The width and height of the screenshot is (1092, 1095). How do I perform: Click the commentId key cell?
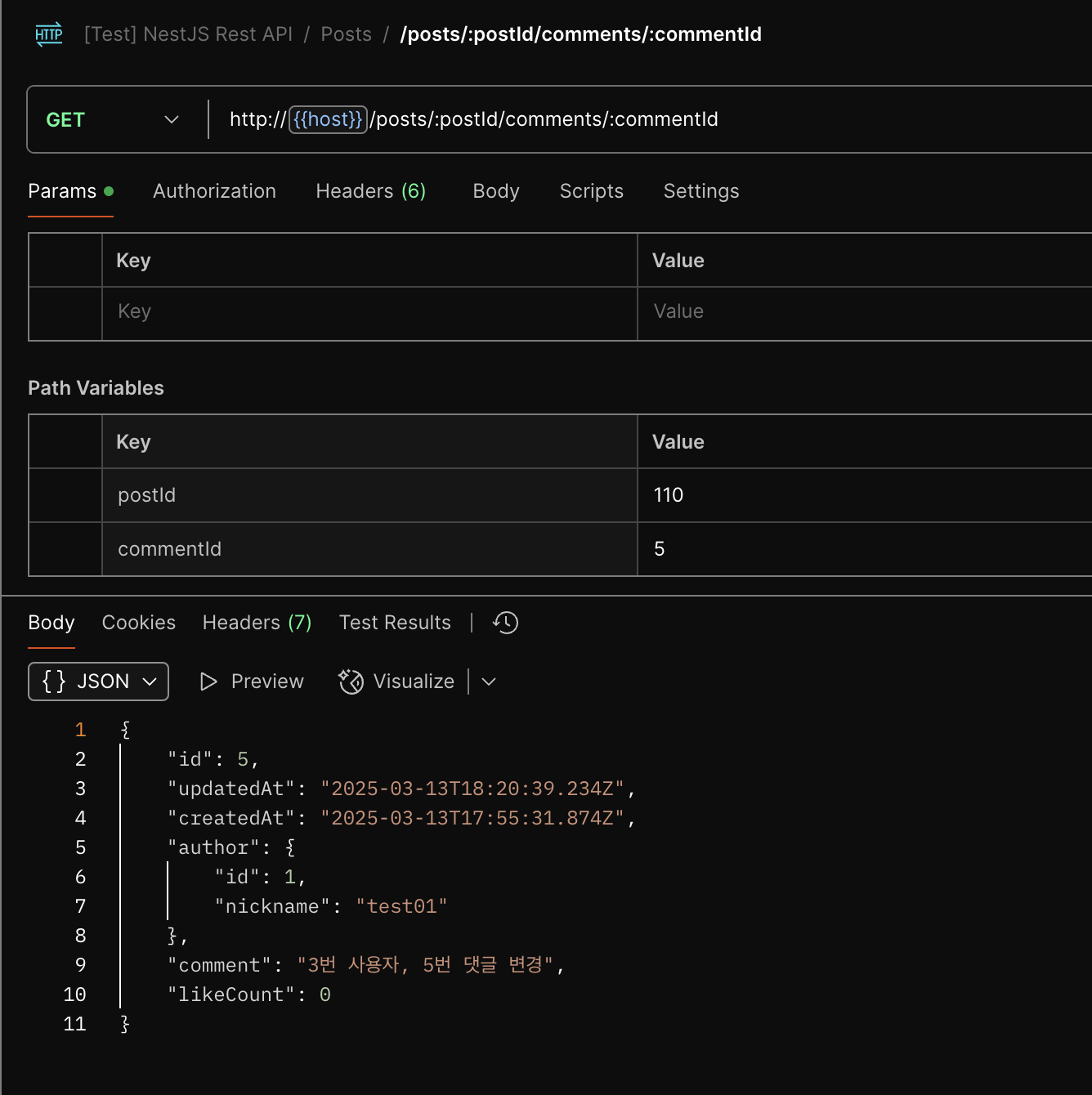pos(369,549)
